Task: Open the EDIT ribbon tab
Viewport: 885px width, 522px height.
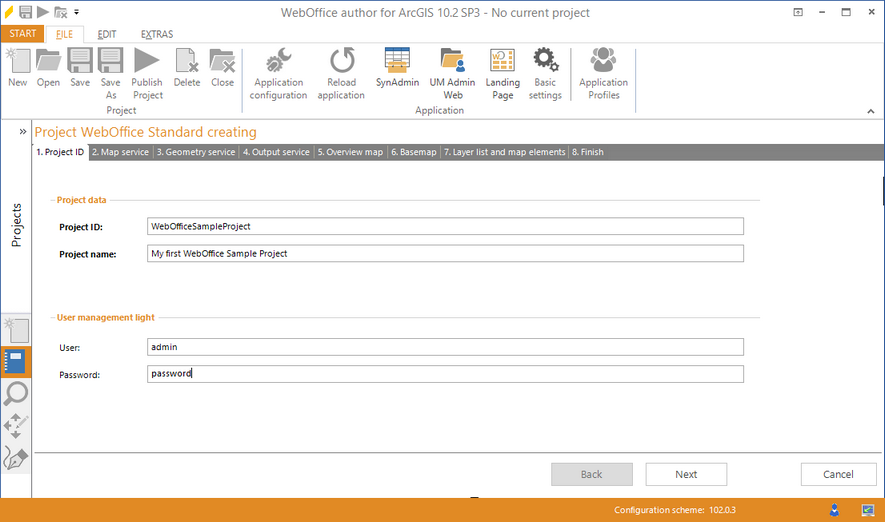Action: (107, 34)
